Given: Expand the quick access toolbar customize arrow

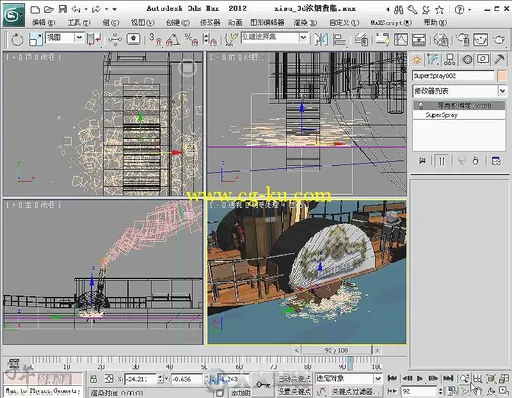Looking at the screenshot, I should pyautogui.click(x=114, y=10).
